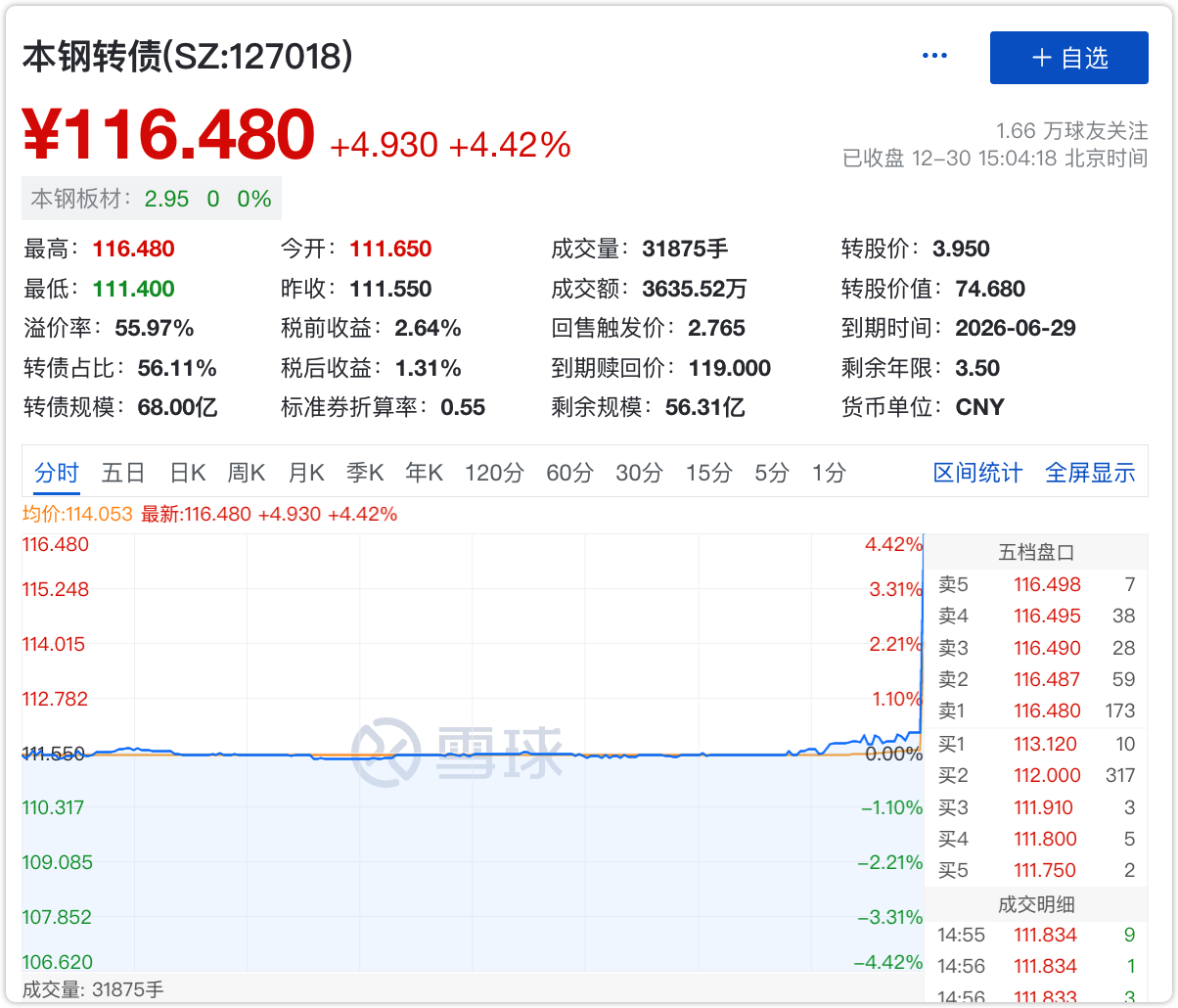The image size is (1178, 1008).
Task: Click 全屏显示 to show fullscreen chart
Action: click(1090, 474)
